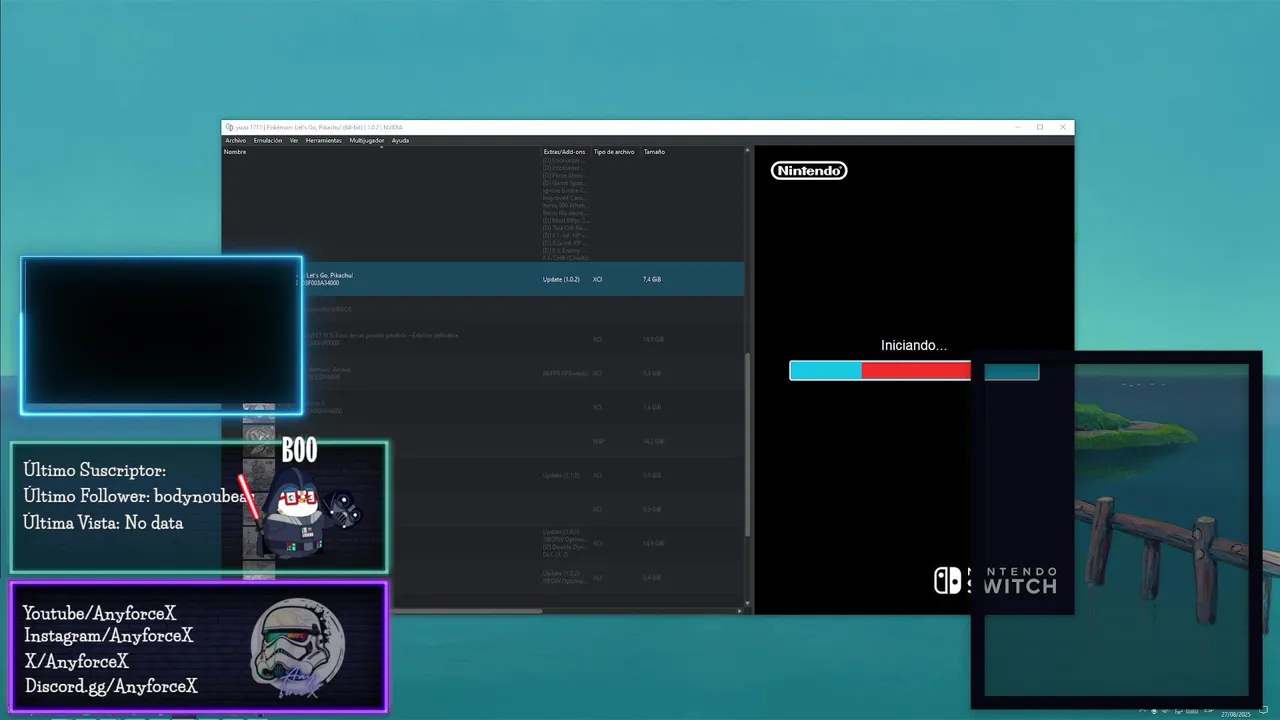The width and height of the screenshot is (1280, 720).
Task: Click the XCI type in the Pikachu row
Action: coord(597,279)
